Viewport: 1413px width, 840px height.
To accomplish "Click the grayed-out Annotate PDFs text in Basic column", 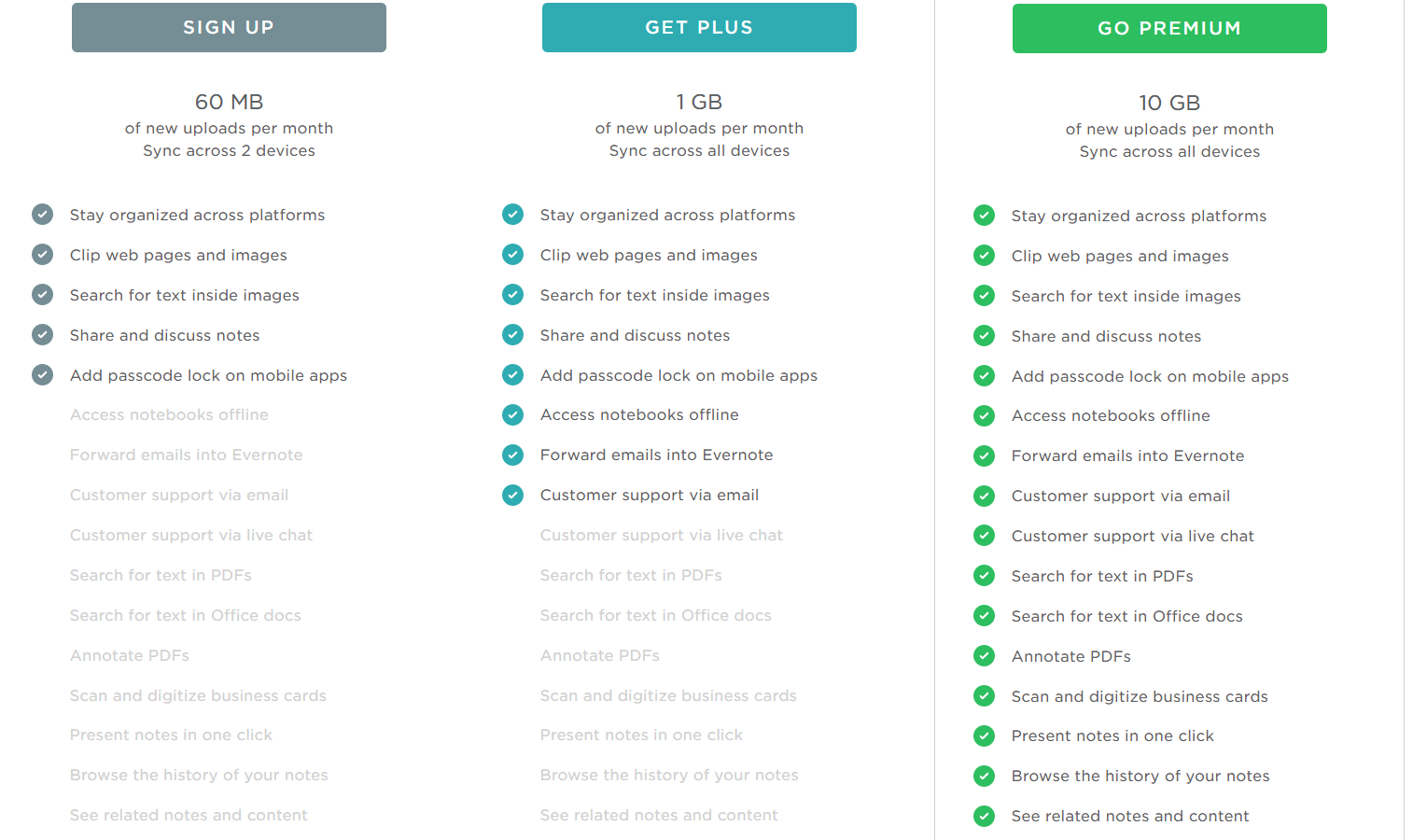I will (x=129, y=655).
